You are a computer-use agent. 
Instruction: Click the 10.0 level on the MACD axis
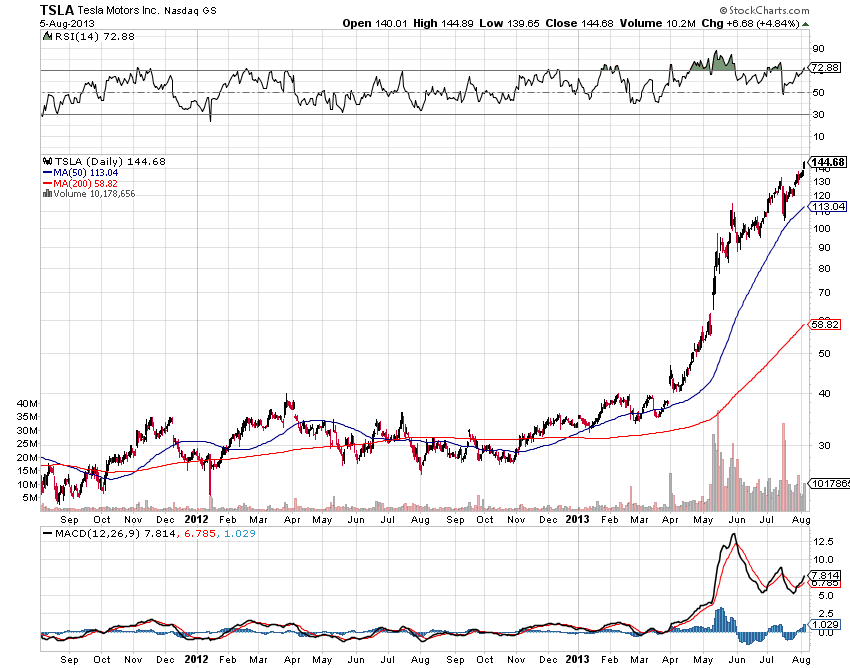tap(823, 560)
